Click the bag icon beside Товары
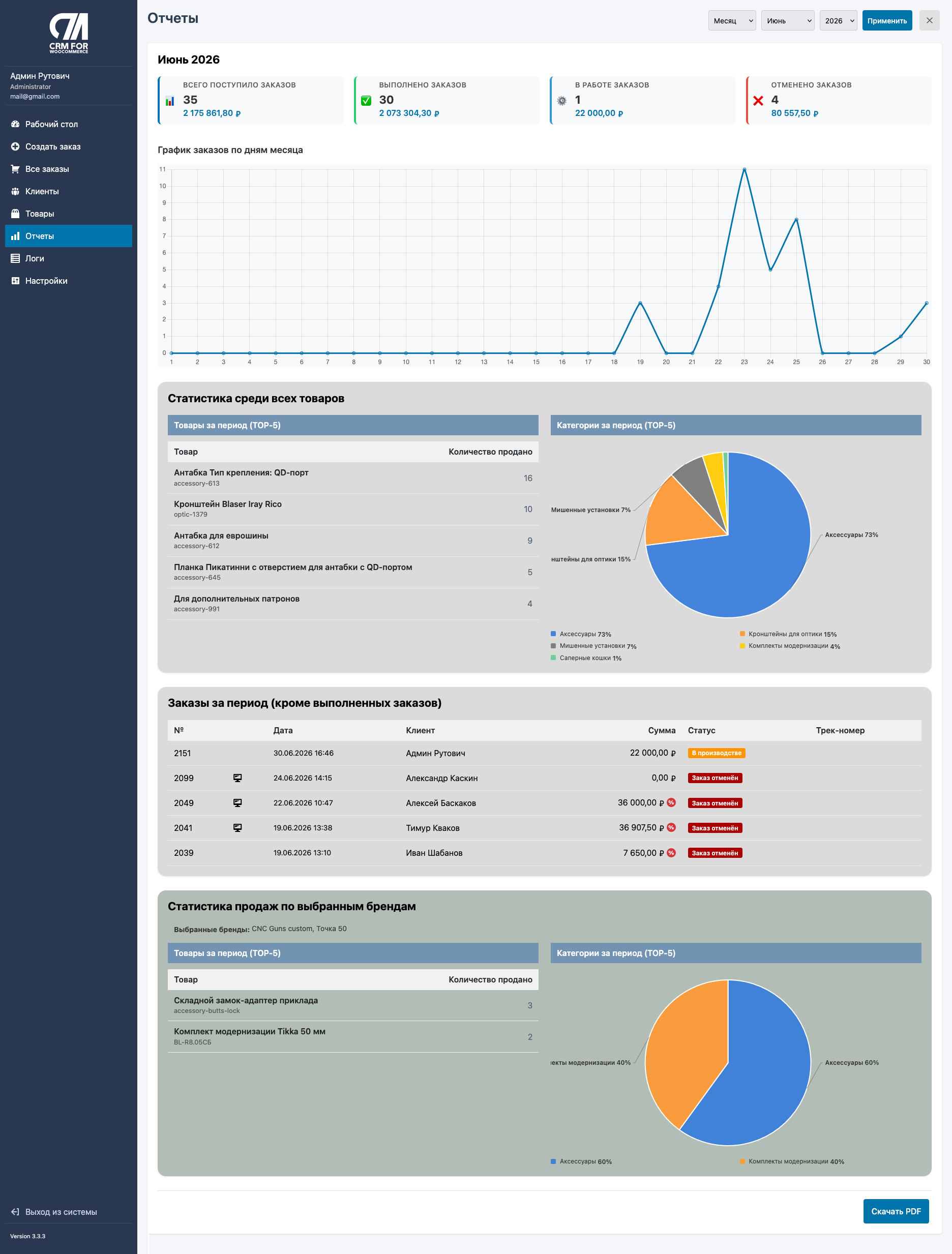This screenshot has width=952, height=1254. pos(15,214)
